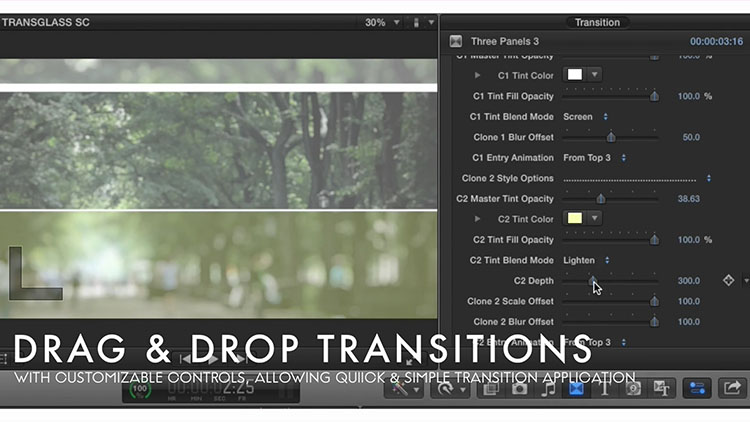This screenshot has width=750, height=422.
Task: Expand the C2 Tint Color disclosure triangle
Action: (x=477, y=219)
